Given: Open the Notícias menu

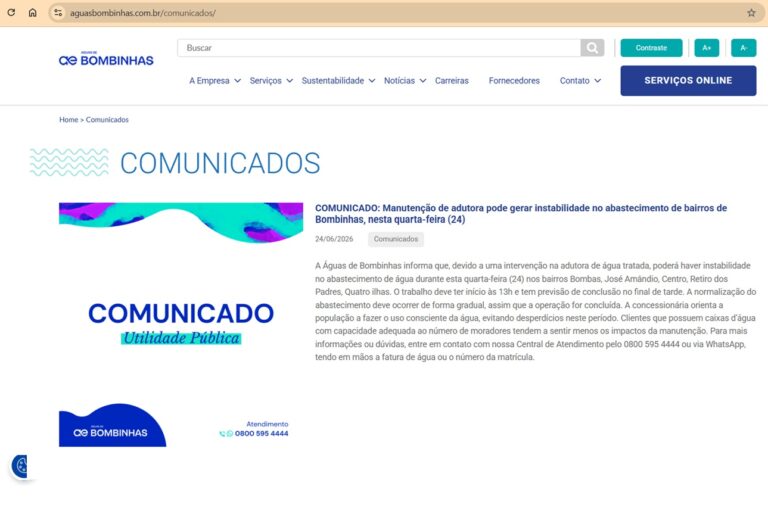Looking at the screenshot, I should 399,81.
